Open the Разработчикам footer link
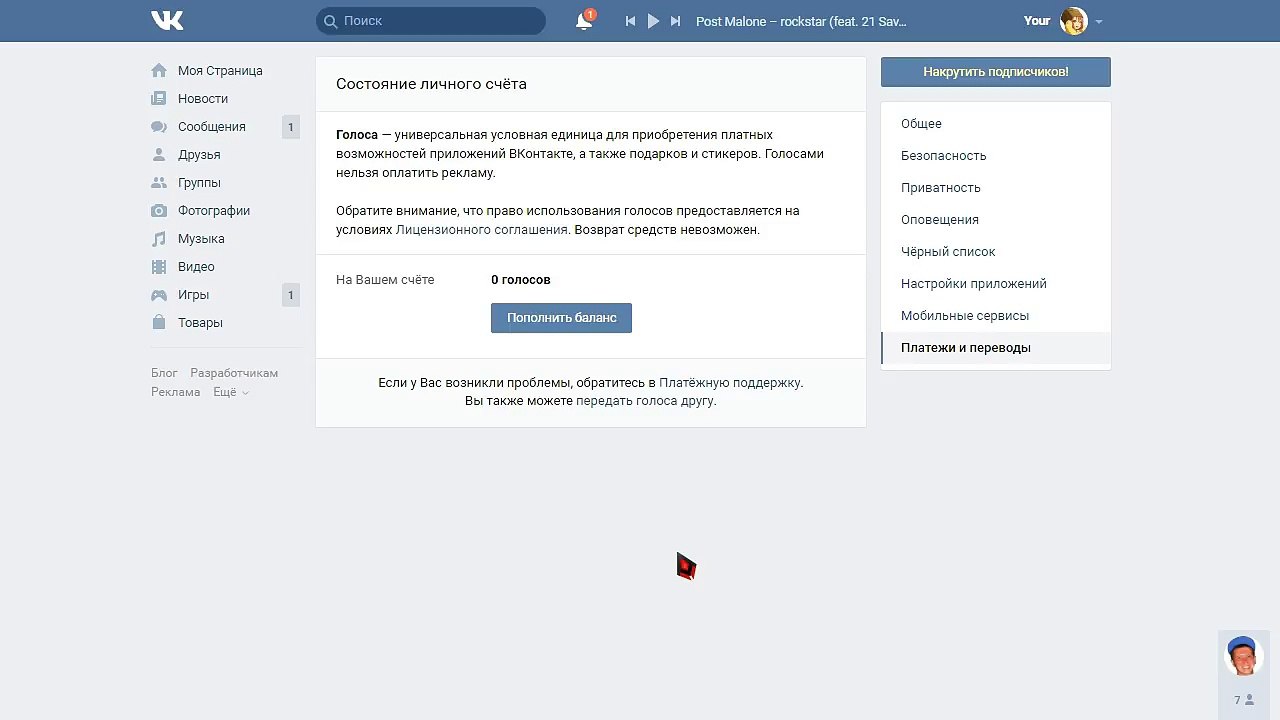 coord(234,373)
